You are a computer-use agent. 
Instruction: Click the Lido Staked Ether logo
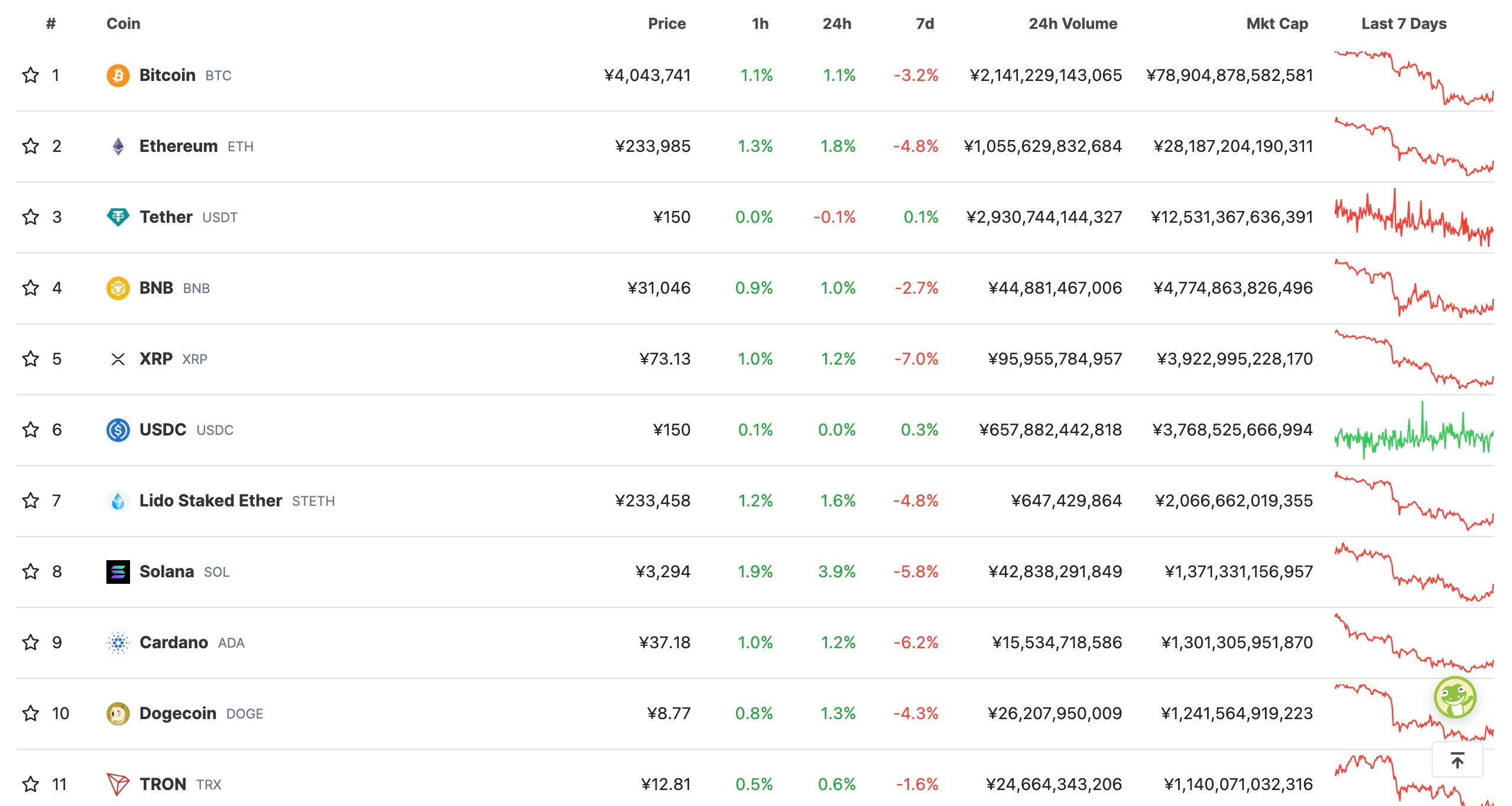(118, 501)
